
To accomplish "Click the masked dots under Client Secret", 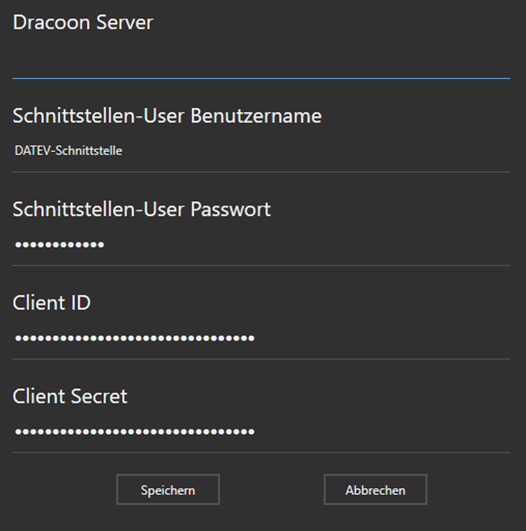I will pos(134,431).
